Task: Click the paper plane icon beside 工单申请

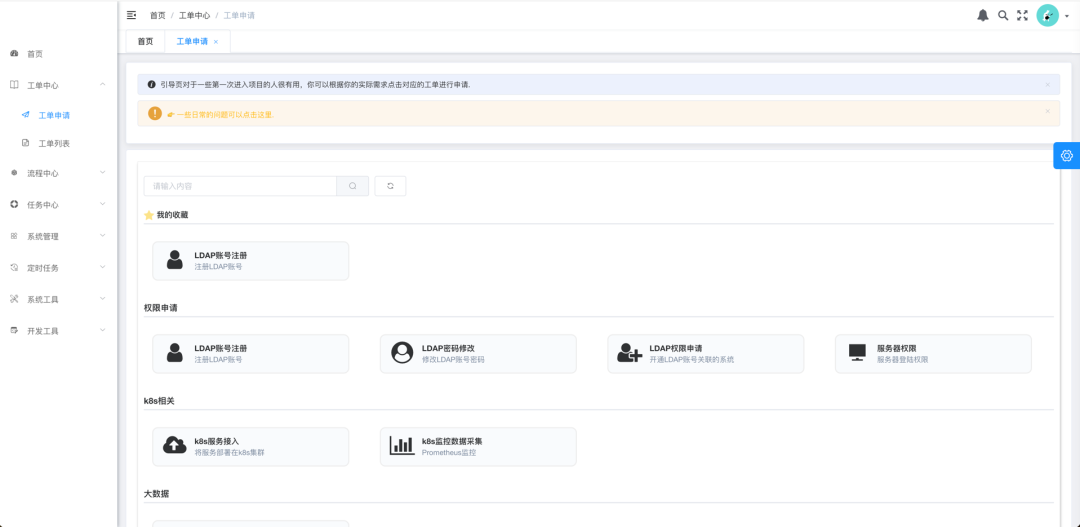Action: point(25,114)
